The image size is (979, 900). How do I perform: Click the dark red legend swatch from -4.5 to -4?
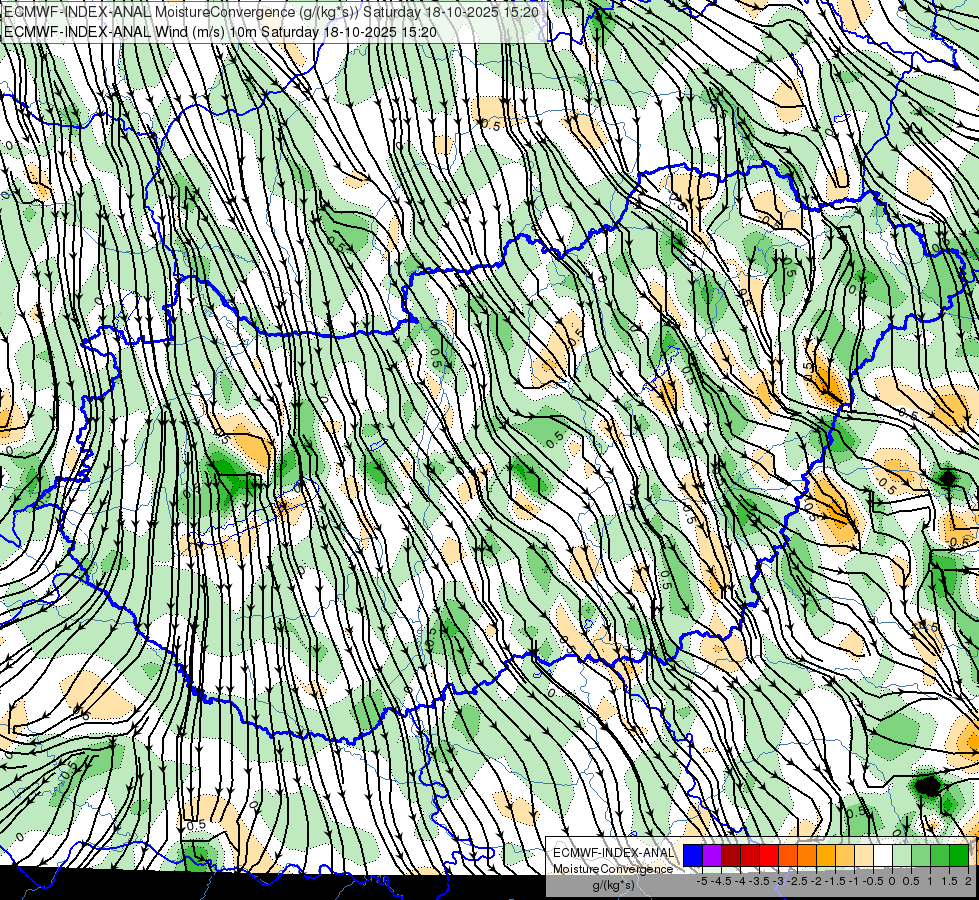(x=731, y=856)
